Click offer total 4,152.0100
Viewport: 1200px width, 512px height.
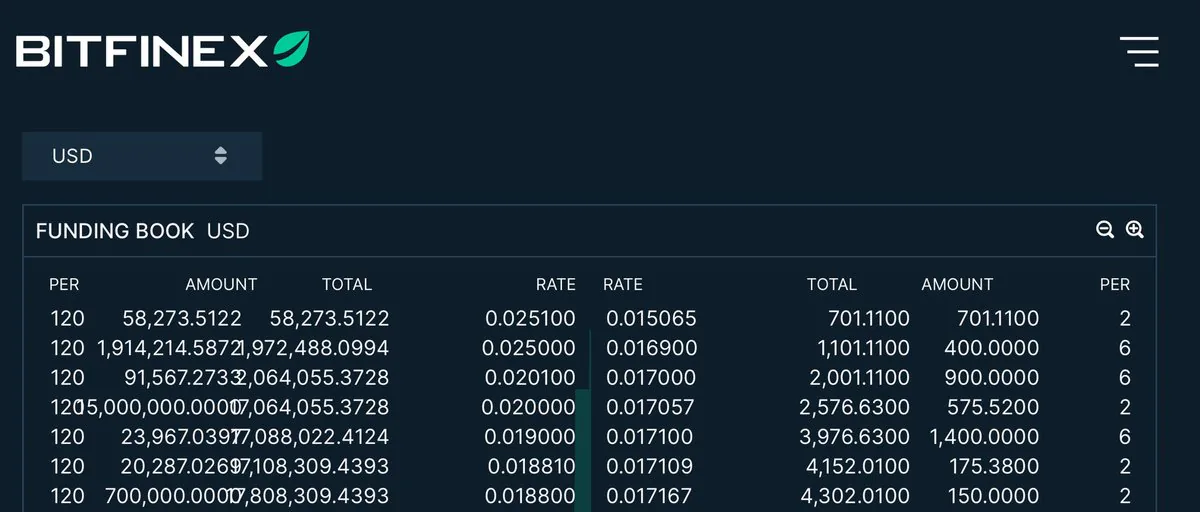856,467
